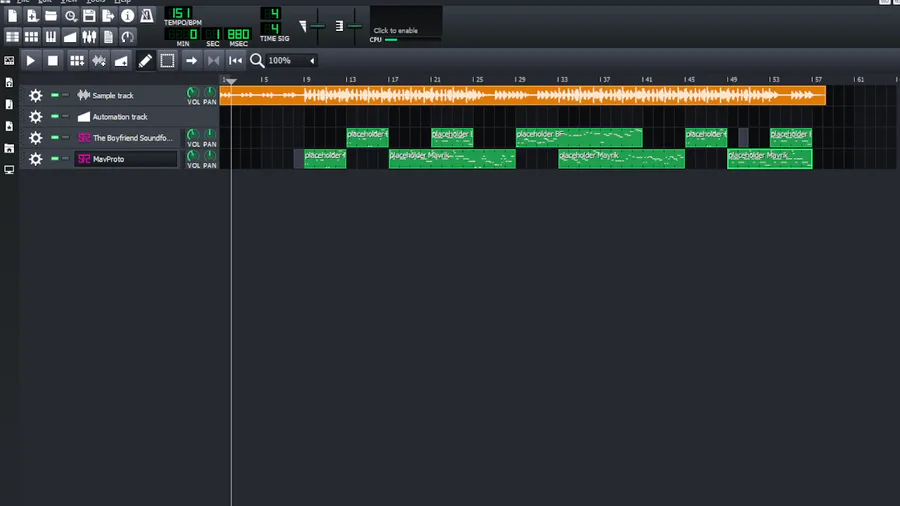Open Sample track's gear actions menu
900x506 pixels.
(36, 95)
